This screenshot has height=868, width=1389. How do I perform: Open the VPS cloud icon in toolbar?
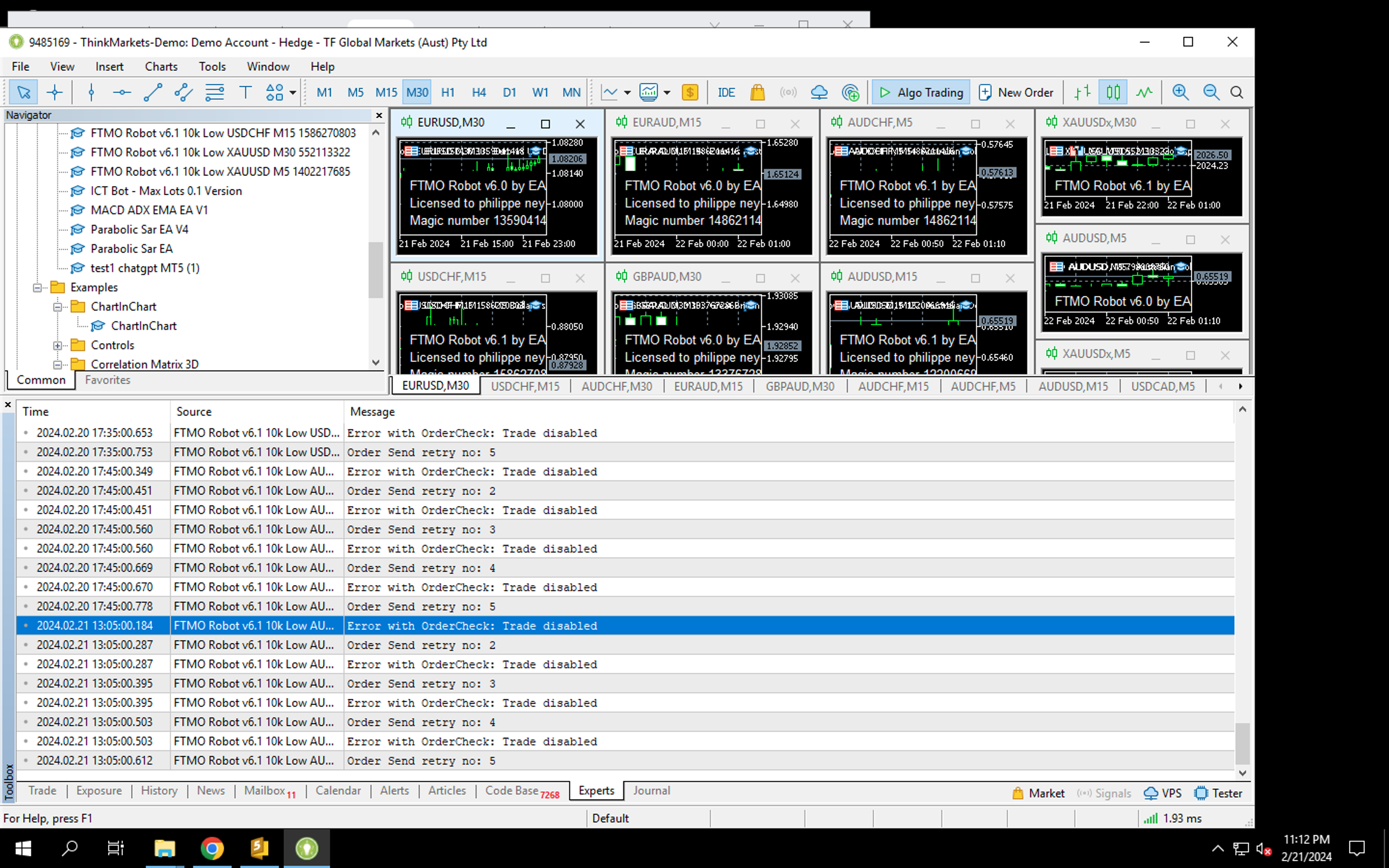[819, 93]
